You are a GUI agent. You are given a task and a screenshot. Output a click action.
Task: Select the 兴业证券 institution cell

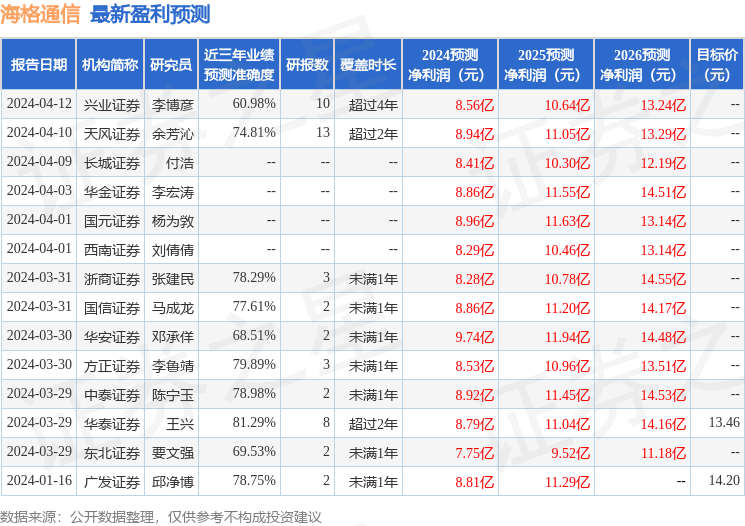112,105
